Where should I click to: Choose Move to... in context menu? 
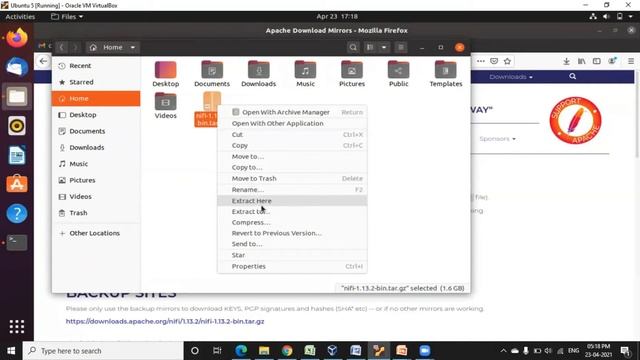(x=292, y=156)
